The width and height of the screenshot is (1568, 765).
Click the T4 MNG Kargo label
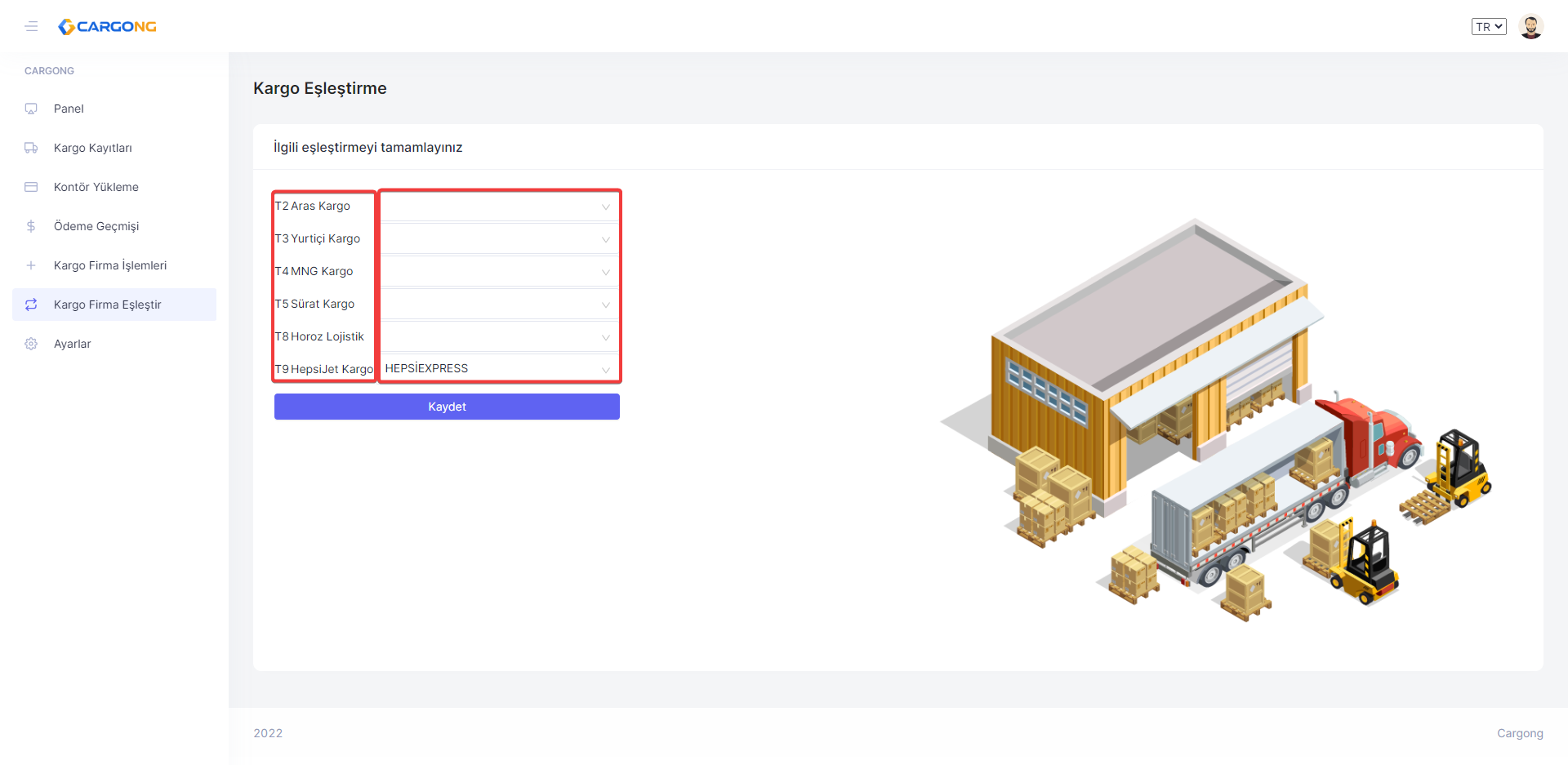(314, 271)
